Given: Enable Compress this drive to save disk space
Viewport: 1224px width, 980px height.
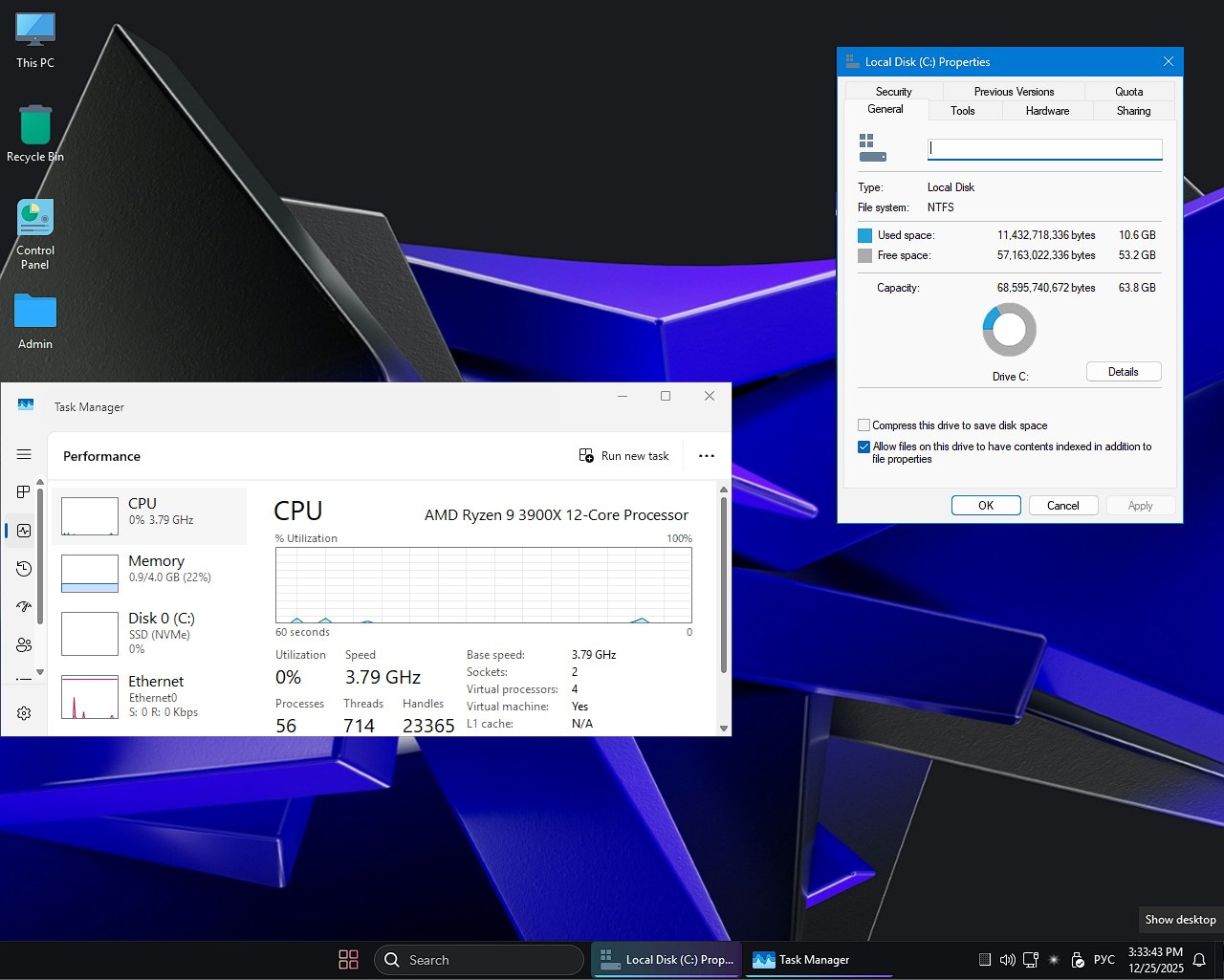Looking at the screenshot, I should click(x=863, y=425).
